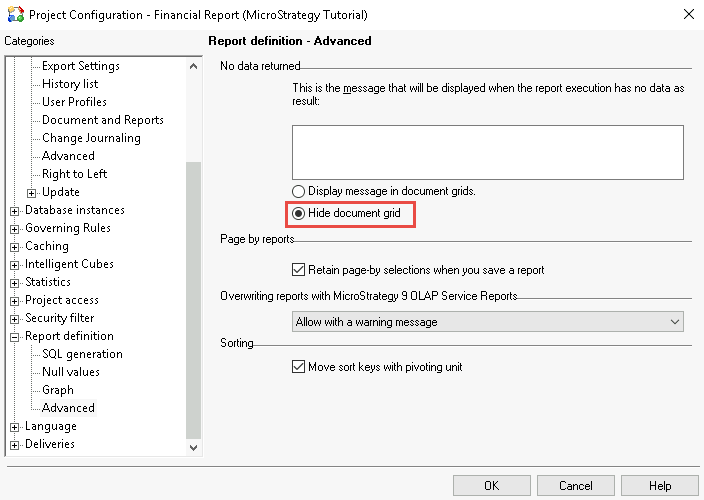
Task: Expand the Caching node
Action: point(14,247)
